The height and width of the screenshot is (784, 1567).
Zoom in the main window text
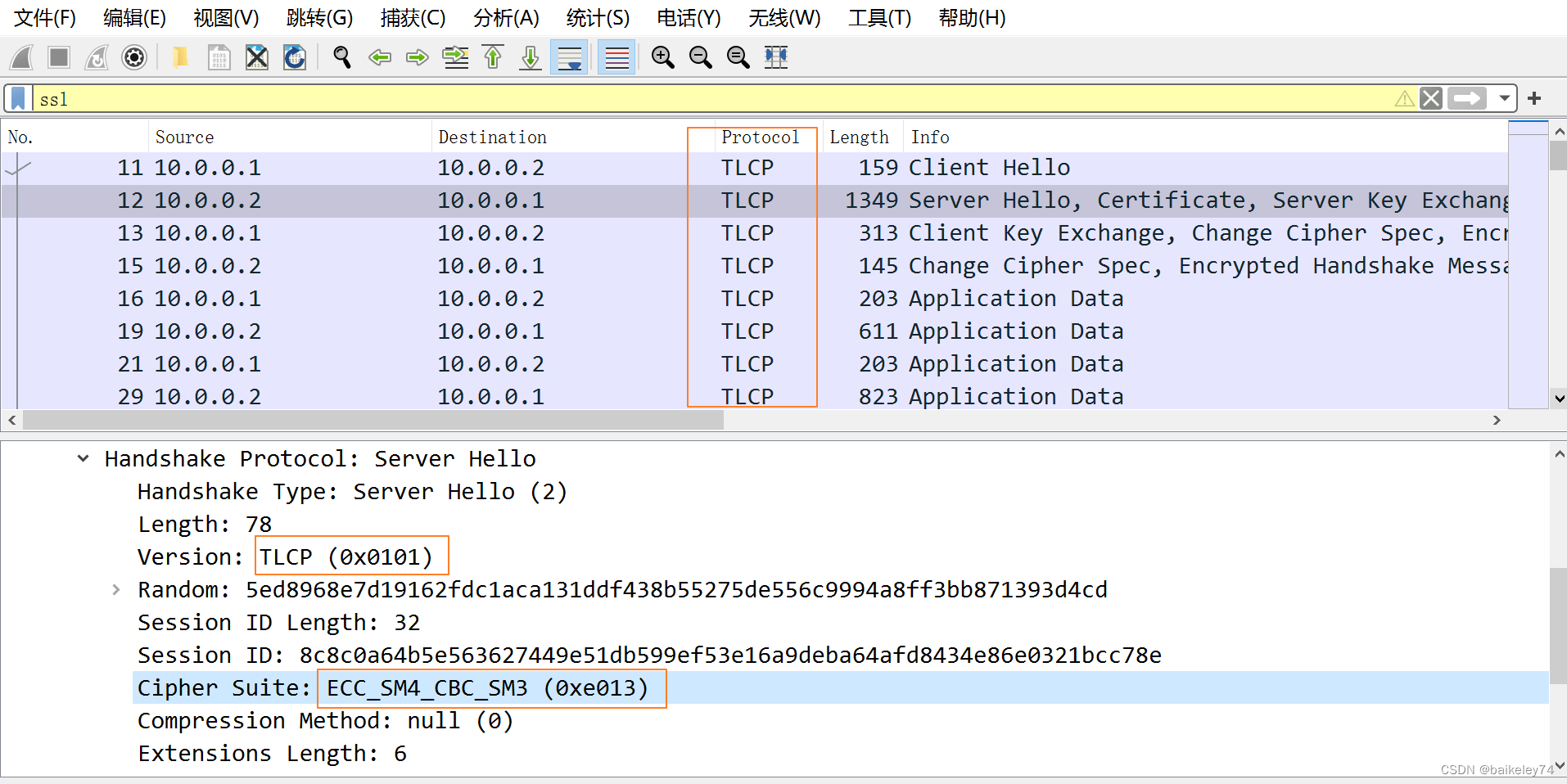pos(663,57)
